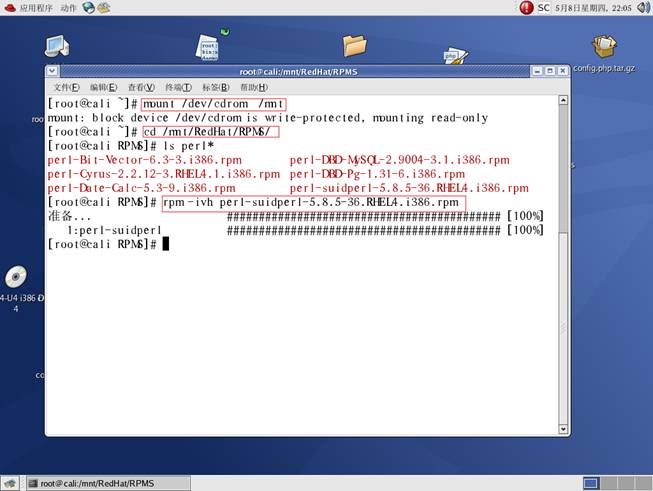Viewport: 653px width, 491px height.
Task: Open the folder icon on desktop
Action: 354,45
